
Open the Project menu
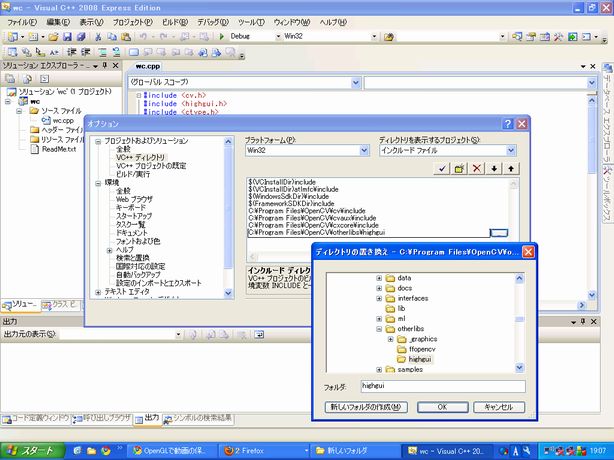132,22
